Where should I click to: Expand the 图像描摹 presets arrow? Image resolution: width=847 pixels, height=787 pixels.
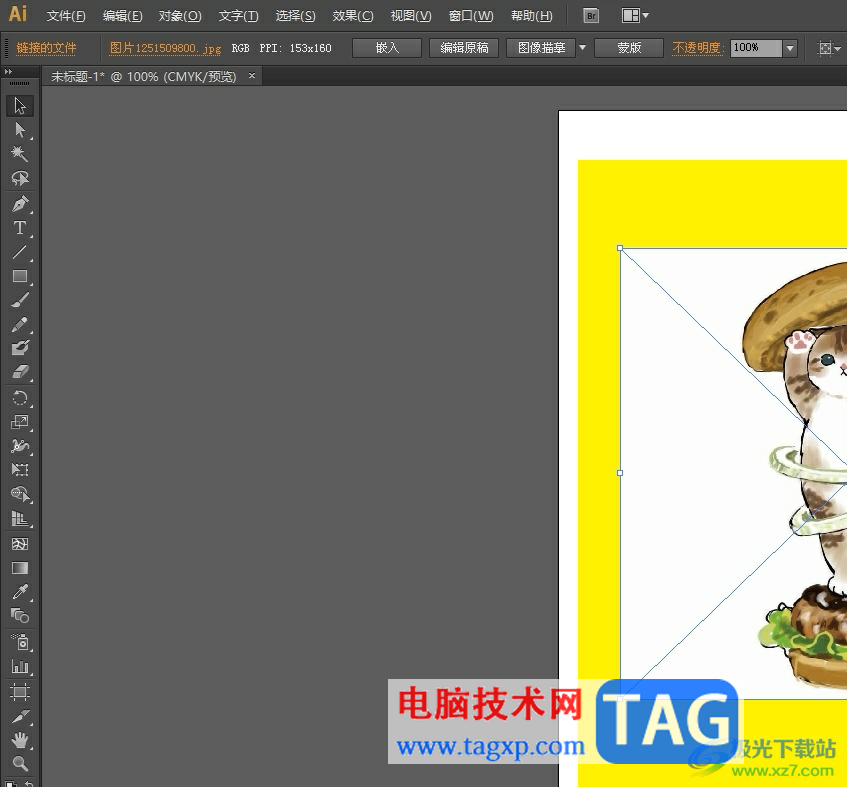pyautogui.click(x=582, y=48)
